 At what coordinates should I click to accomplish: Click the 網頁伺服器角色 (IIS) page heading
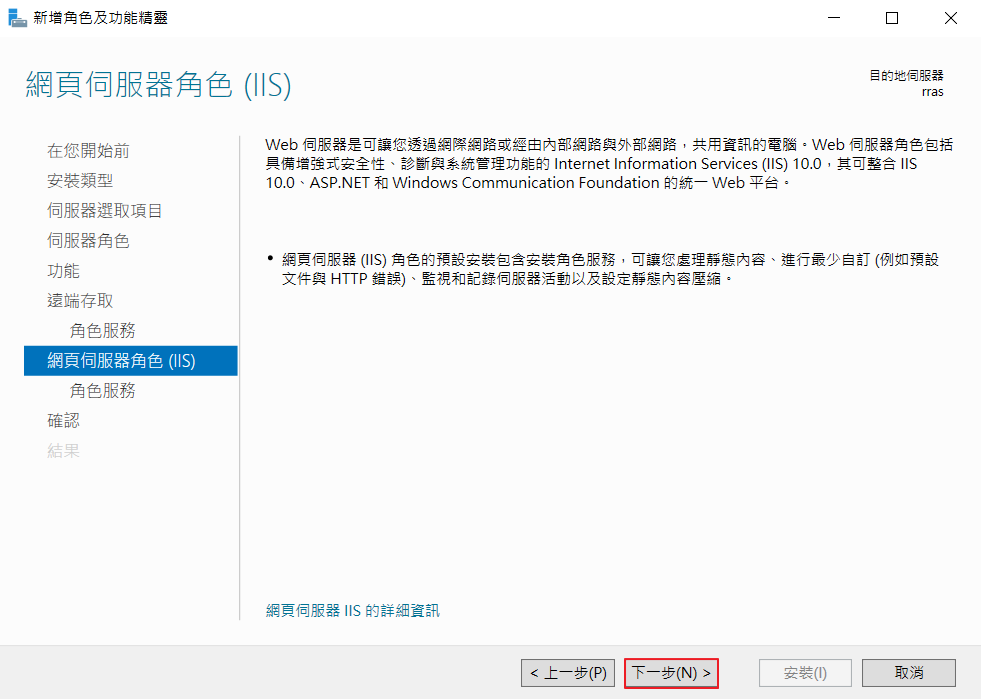click(x=158, y=85)
